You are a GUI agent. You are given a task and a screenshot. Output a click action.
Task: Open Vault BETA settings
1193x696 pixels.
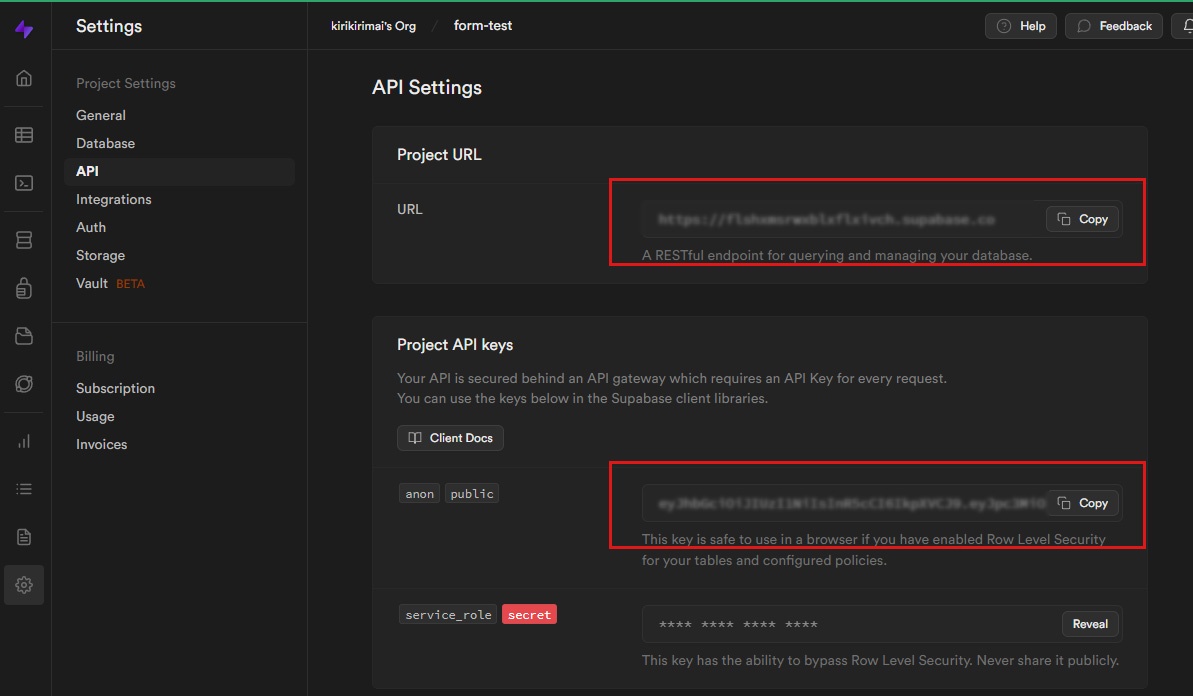(110, 284)
